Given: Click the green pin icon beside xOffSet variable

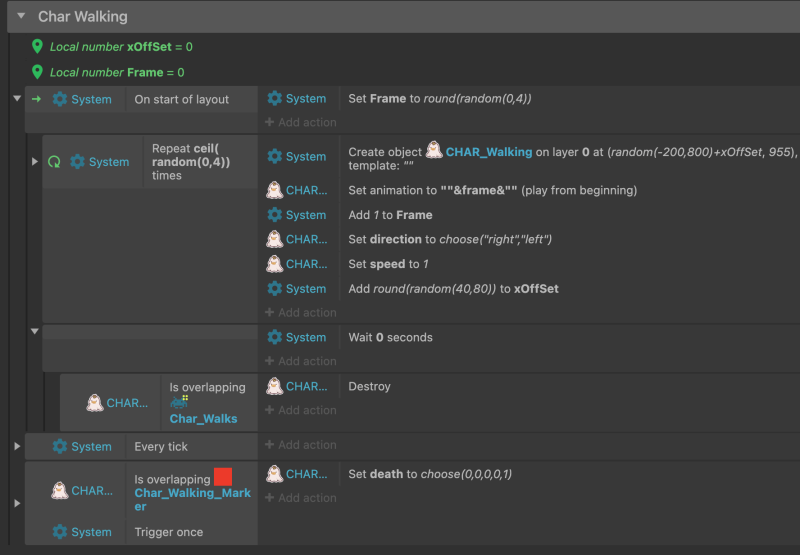Looking at the screenshot, I should pyautogui.click(x=37, y=46).
